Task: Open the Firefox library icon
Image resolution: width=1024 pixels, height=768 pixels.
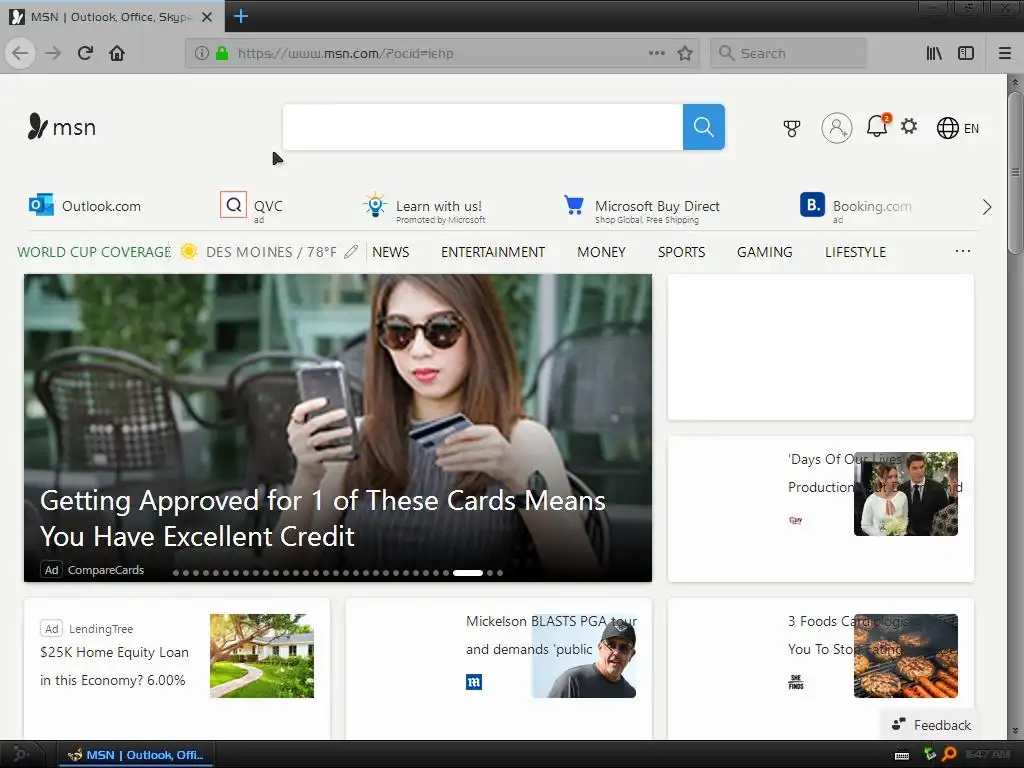Action: (x=934, y=53)
